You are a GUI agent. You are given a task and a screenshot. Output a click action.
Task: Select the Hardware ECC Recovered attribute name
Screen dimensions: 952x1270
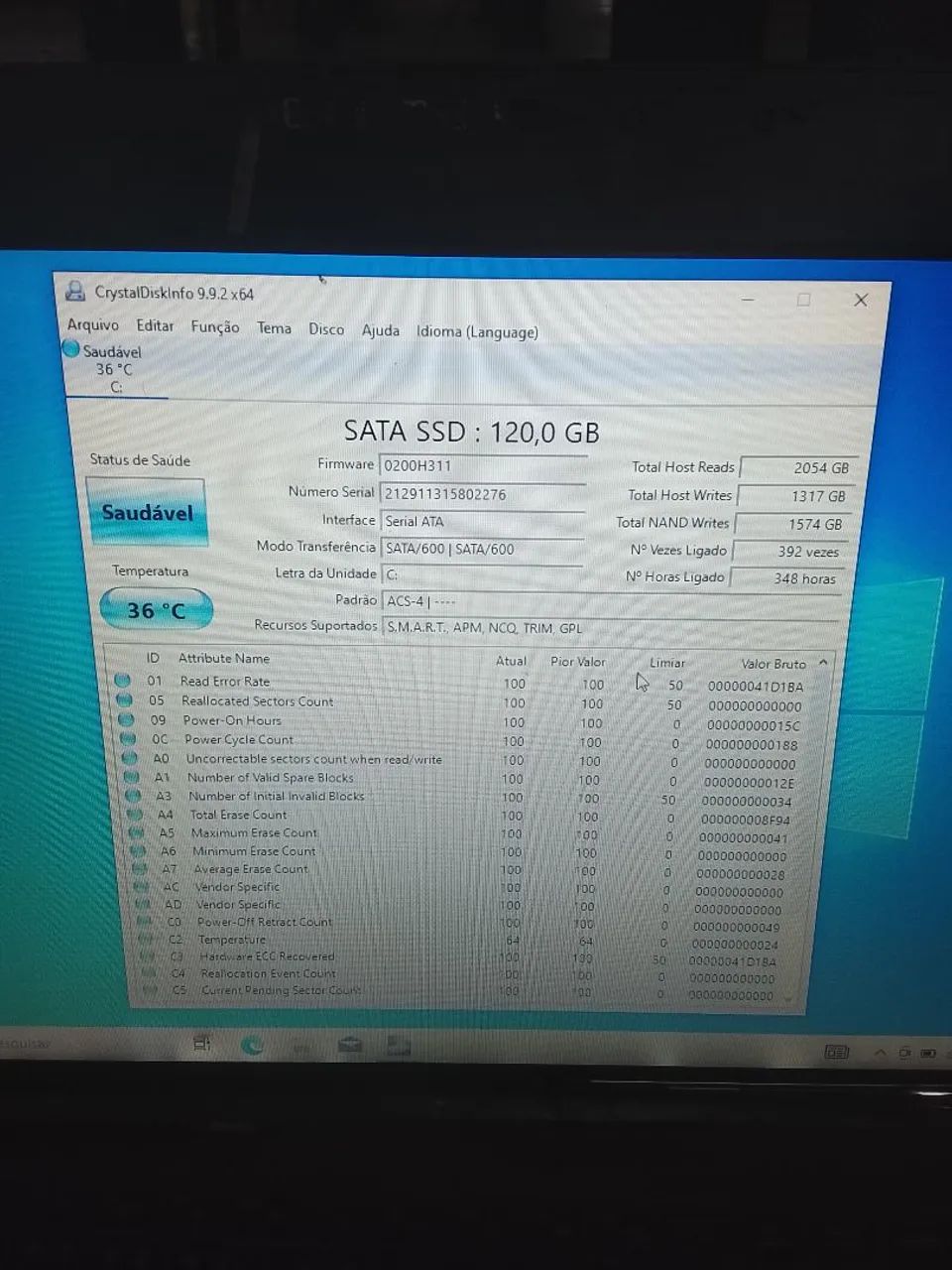point(267,956)
